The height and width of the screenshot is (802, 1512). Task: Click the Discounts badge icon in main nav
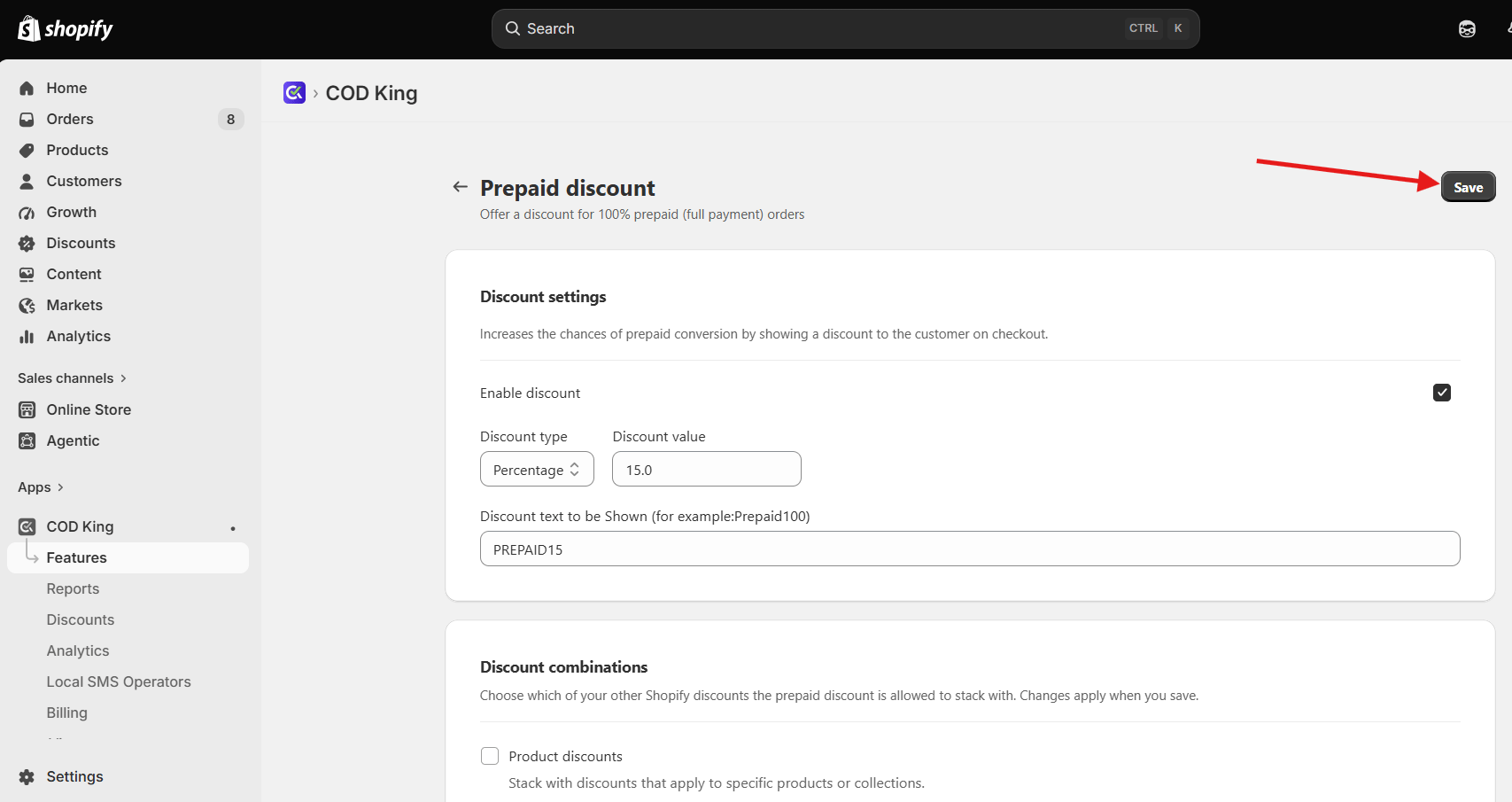click(27, 243)
